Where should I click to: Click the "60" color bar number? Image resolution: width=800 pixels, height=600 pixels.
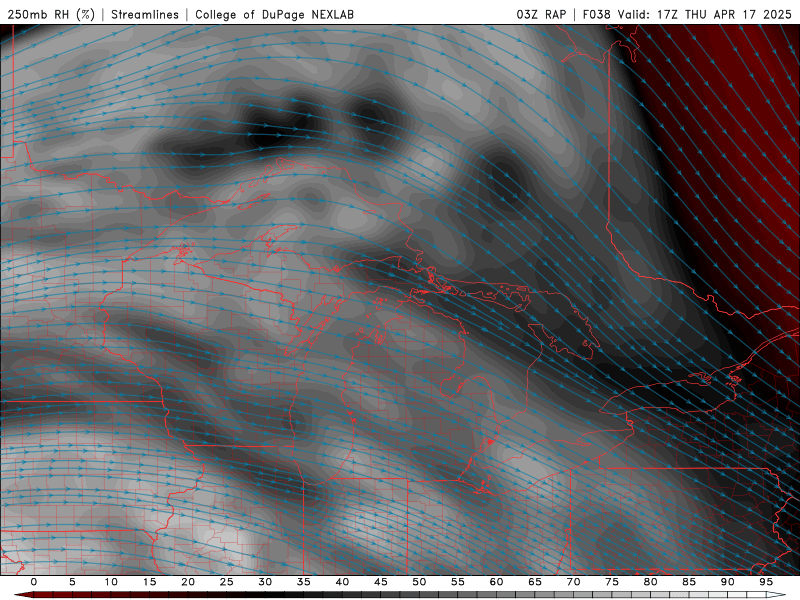(x=496, y=582)
